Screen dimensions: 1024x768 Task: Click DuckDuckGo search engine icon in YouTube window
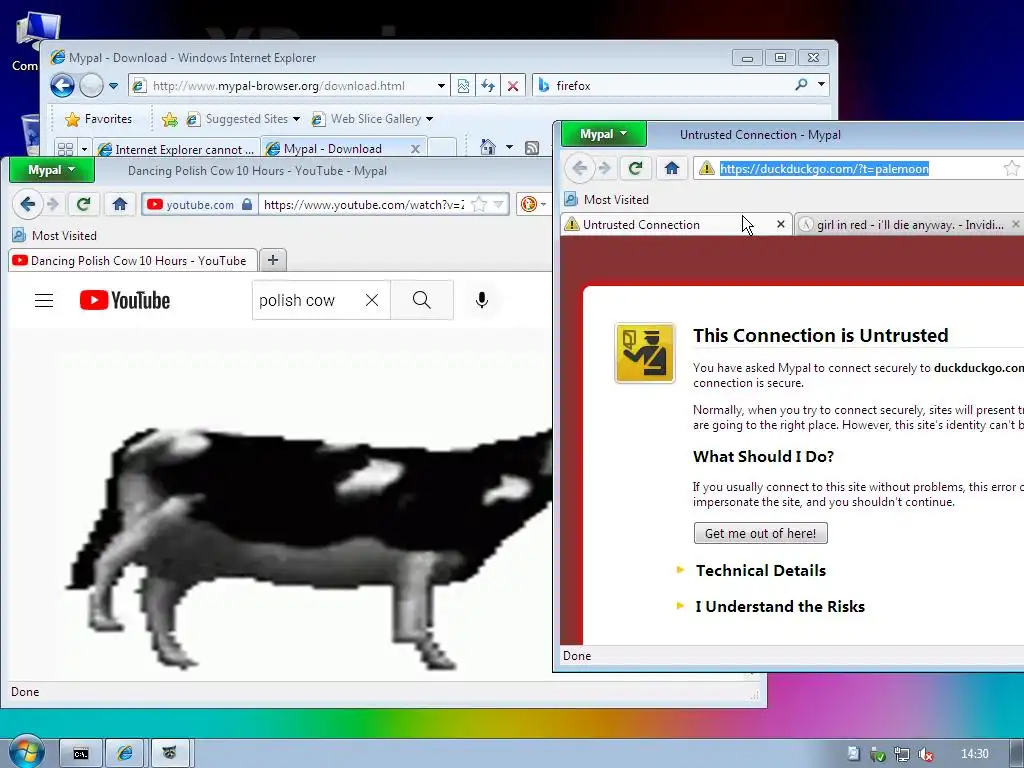[529, 204]
